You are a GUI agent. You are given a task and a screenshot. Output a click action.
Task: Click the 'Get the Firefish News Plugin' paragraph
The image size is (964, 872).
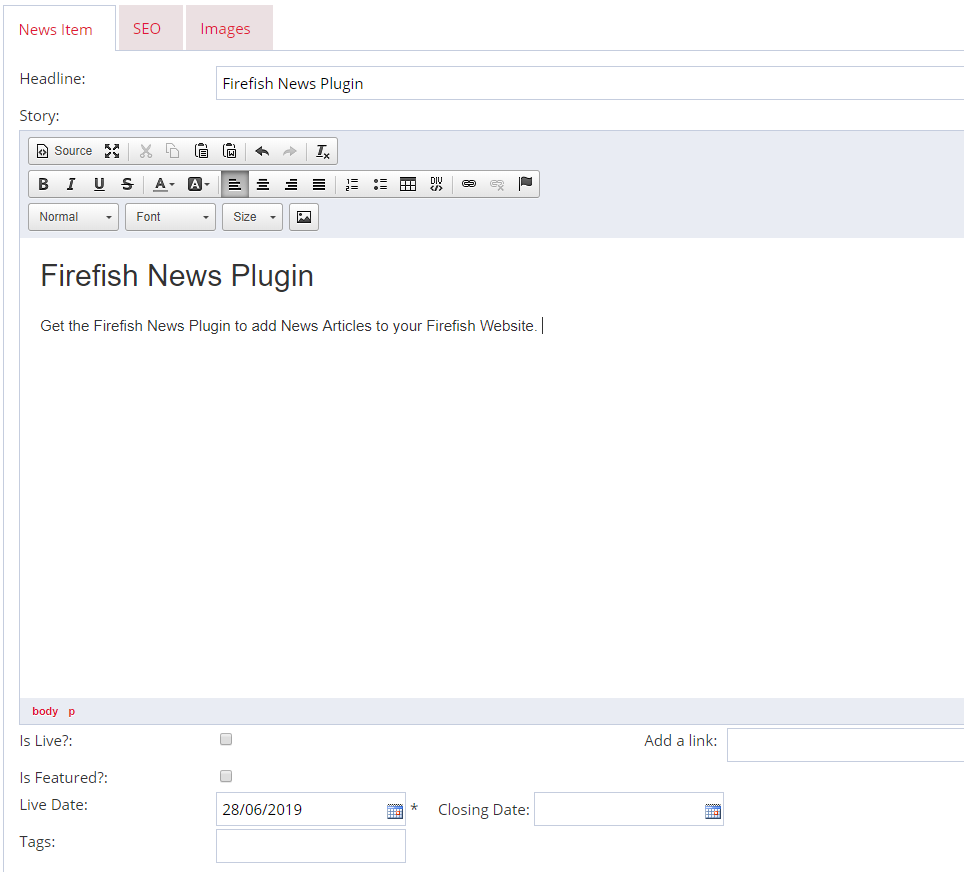click(288, 326)
